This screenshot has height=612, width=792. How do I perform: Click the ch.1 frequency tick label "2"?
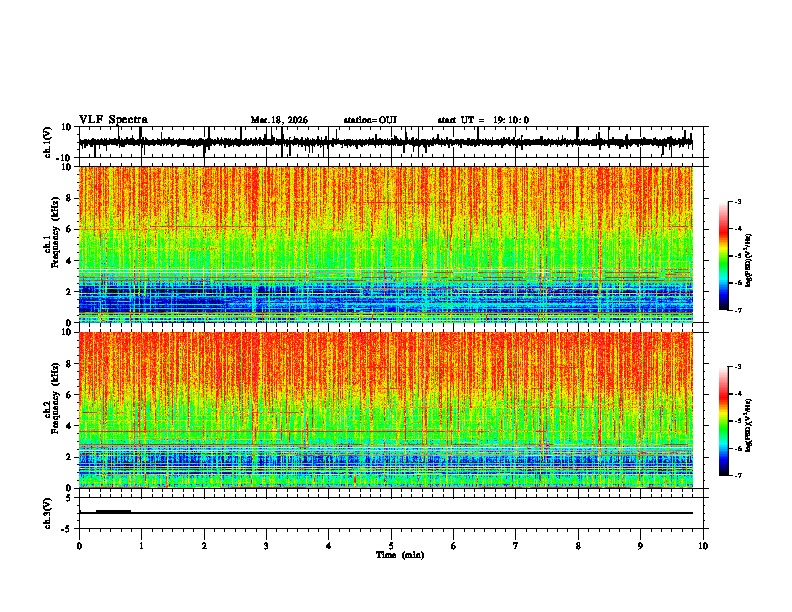pyautogui.click(x=70, y=292)
